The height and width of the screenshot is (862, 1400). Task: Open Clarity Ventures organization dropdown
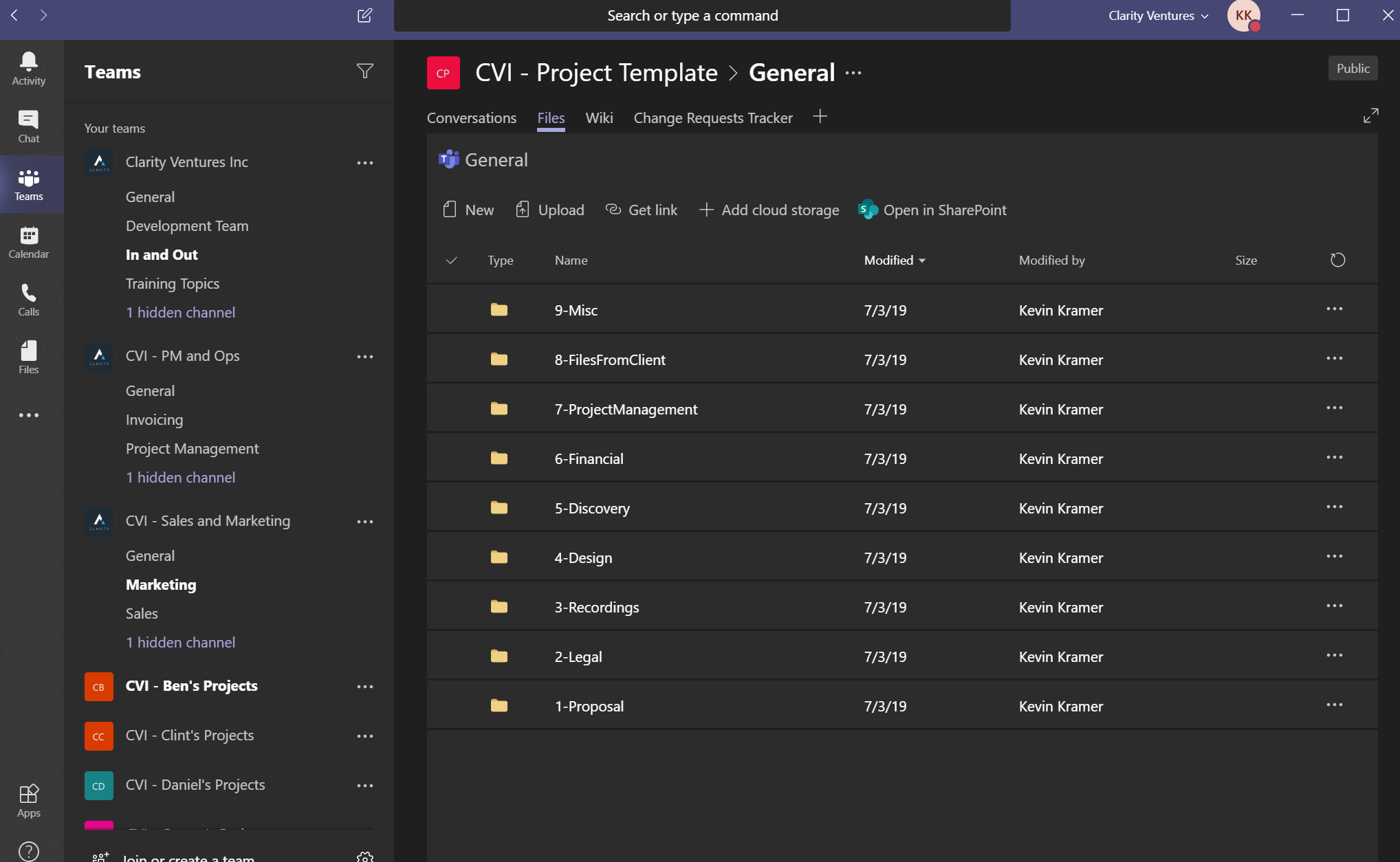tap(1159, 16)
